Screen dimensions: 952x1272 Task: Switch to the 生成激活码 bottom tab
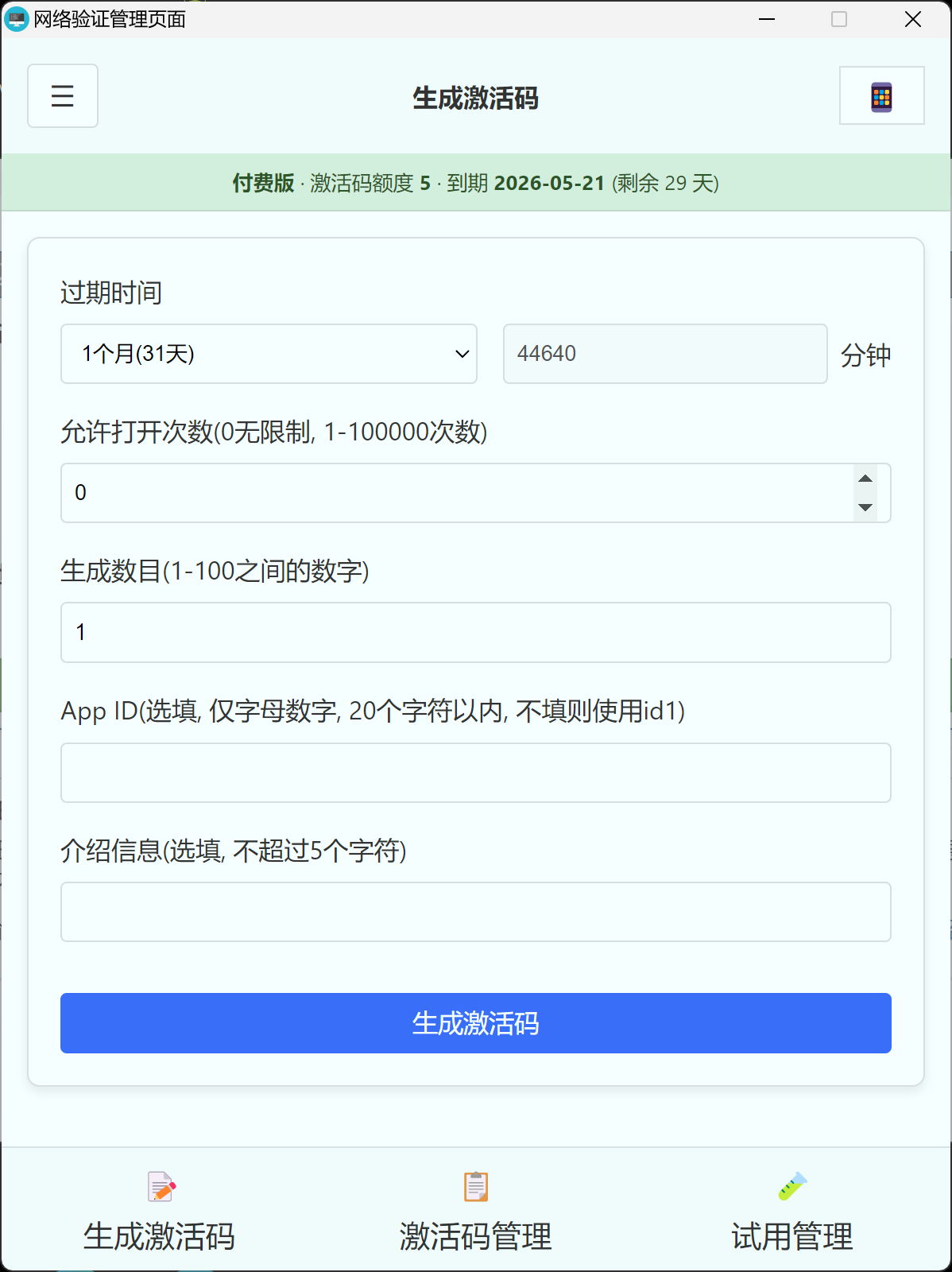click(160, 1208)
